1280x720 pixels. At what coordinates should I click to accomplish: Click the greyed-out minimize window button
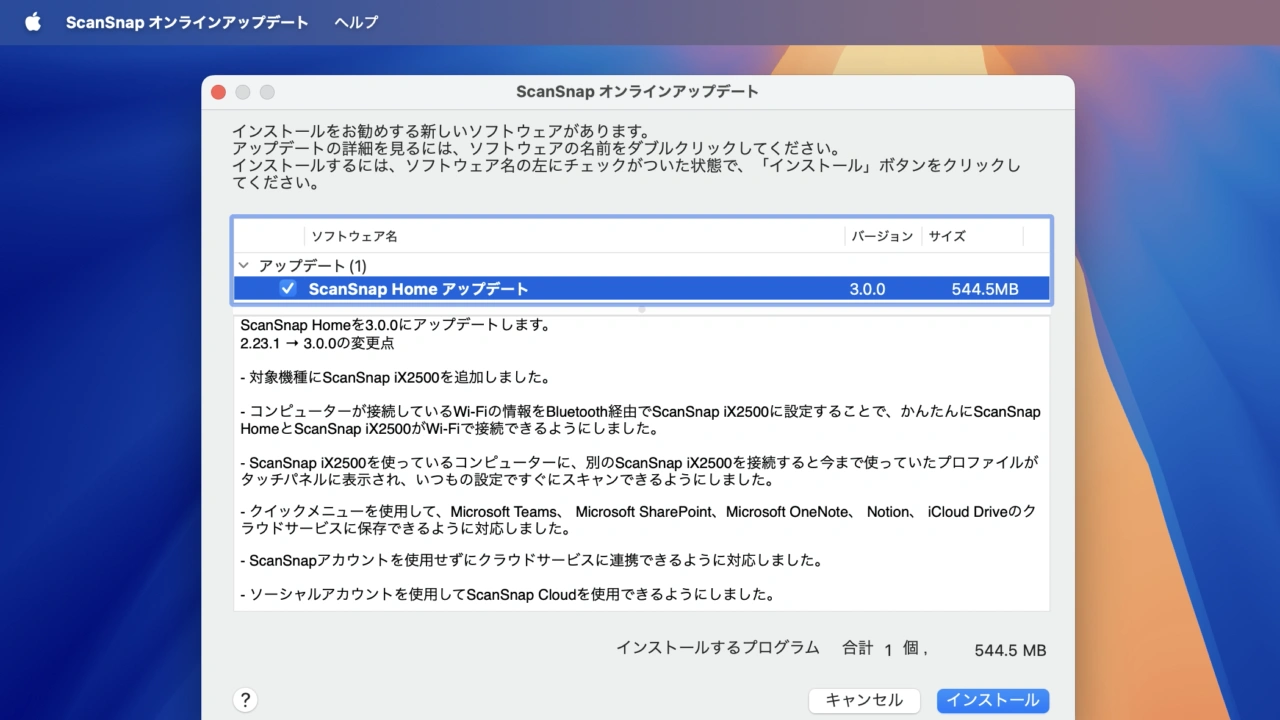tap(242, 92)
